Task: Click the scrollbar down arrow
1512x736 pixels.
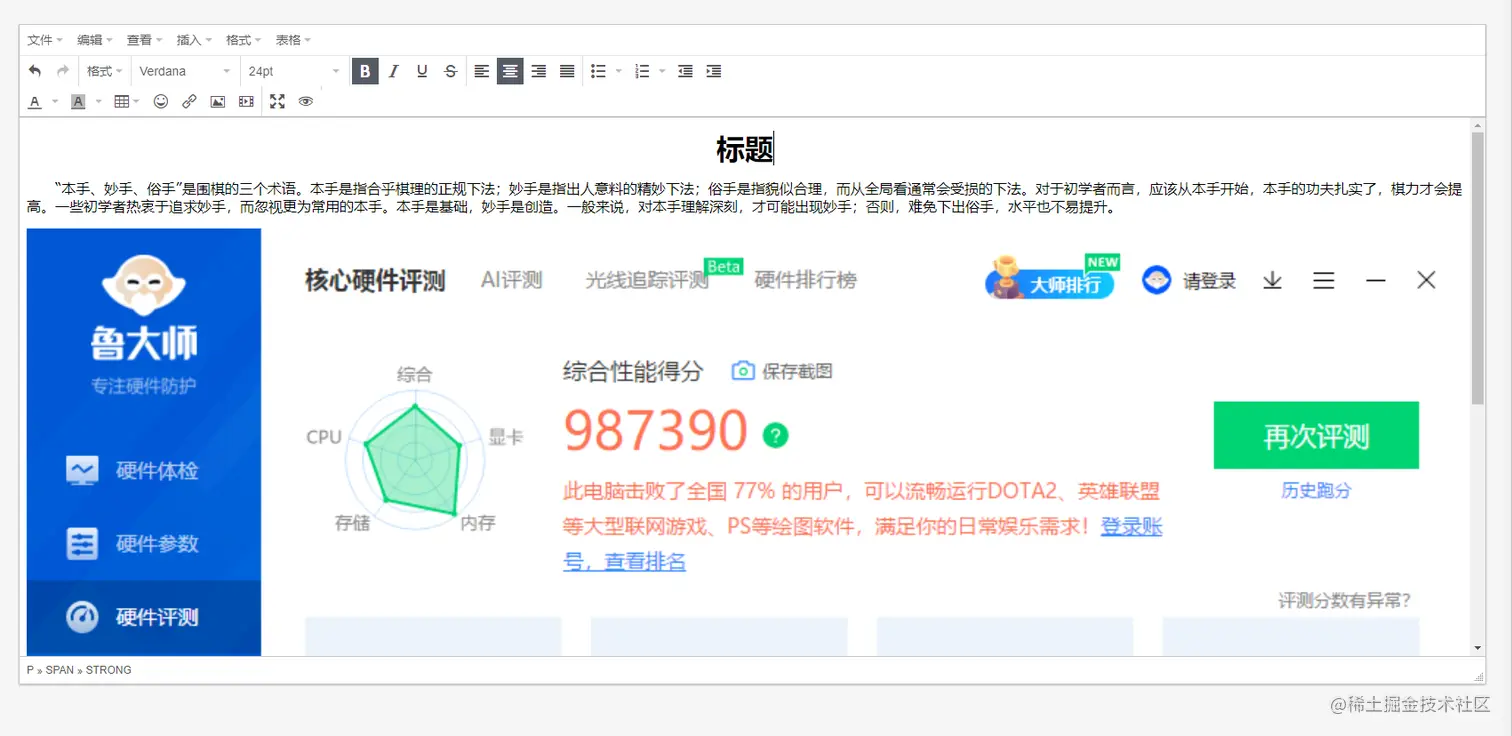Action: 1478,648
